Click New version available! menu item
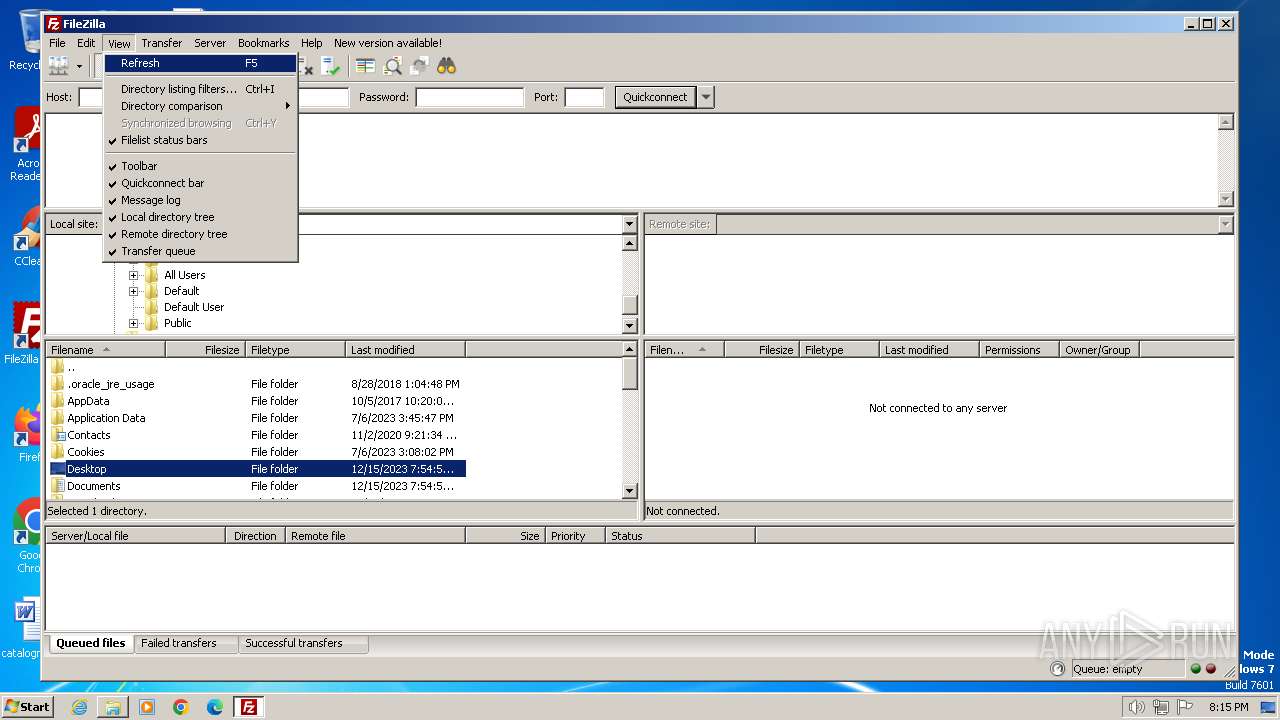 [x=388, y=43]
